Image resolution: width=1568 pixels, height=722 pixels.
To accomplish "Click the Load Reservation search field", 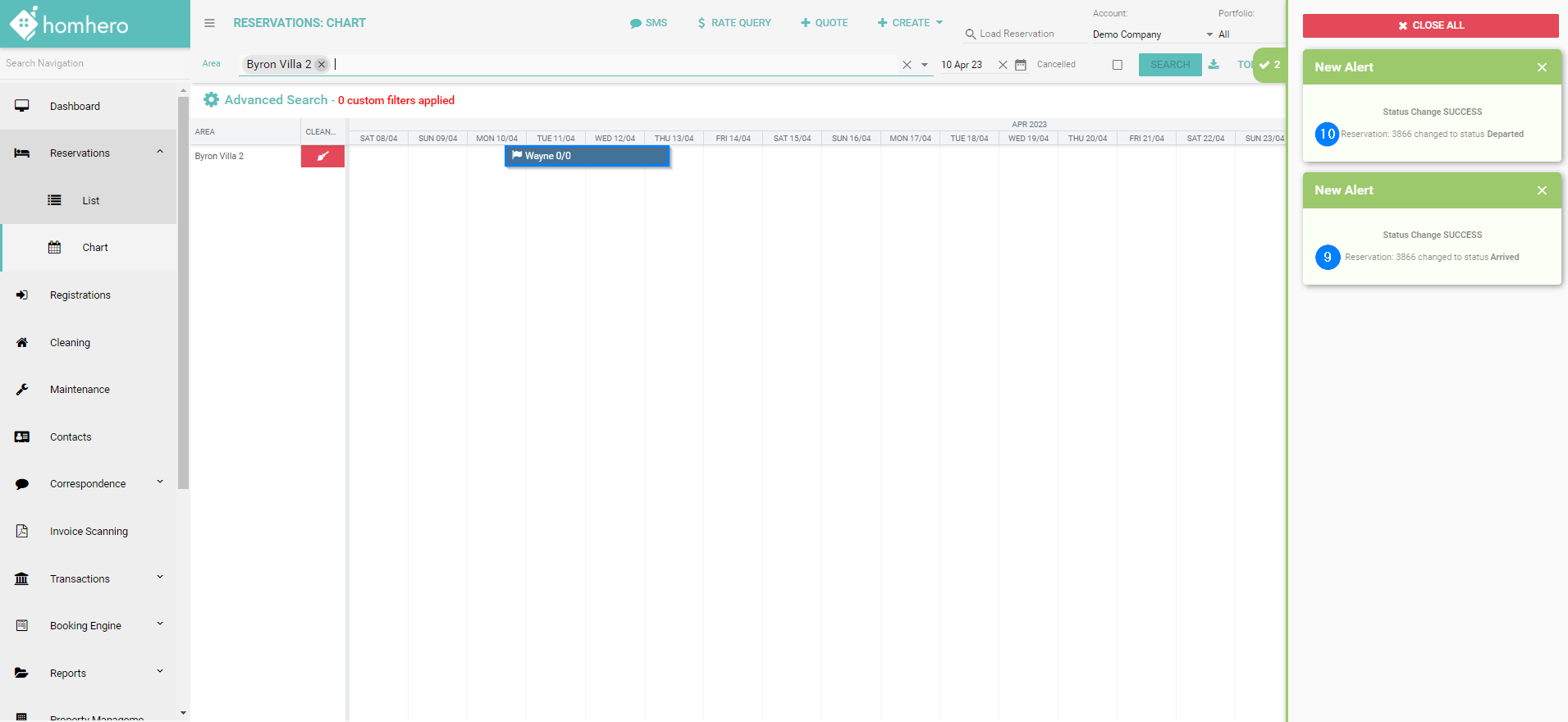I will click(1023, 34).
